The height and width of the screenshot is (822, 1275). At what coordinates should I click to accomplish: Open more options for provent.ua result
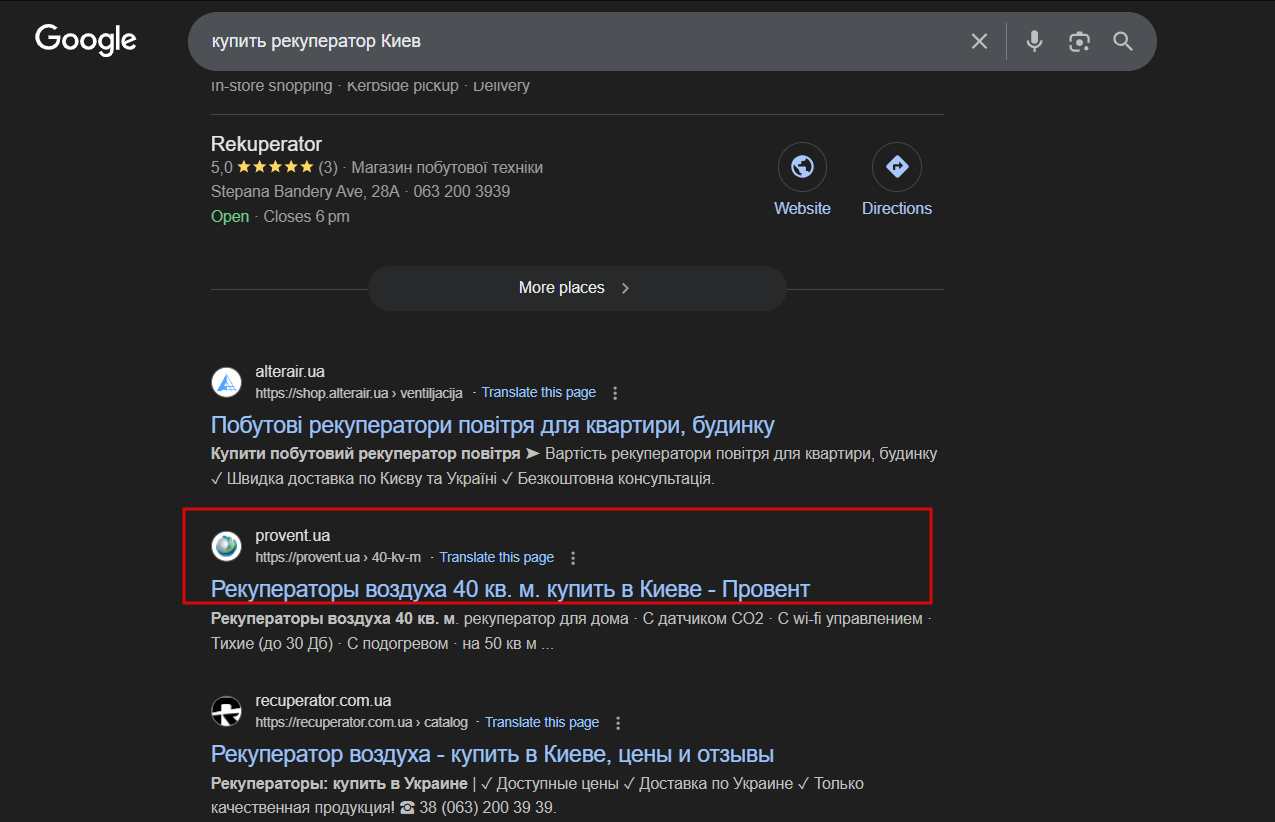pyautogui.click(x=573, y=558)
